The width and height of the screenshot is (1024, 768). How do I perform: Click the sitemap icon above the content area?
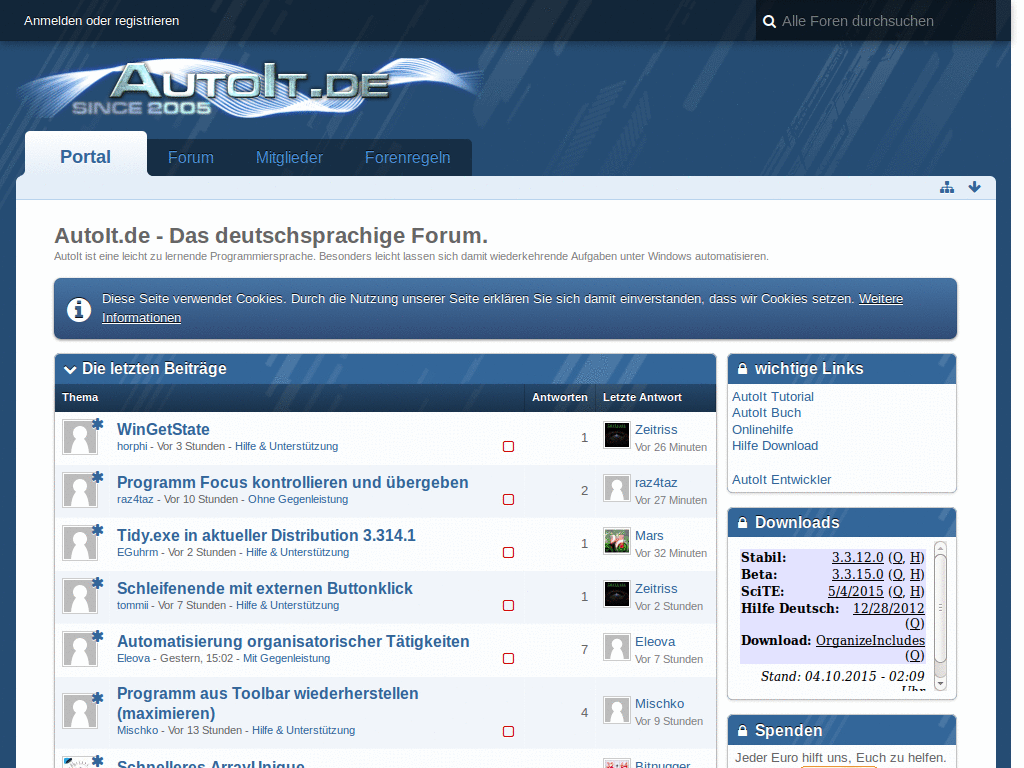(x=947, y=187)
